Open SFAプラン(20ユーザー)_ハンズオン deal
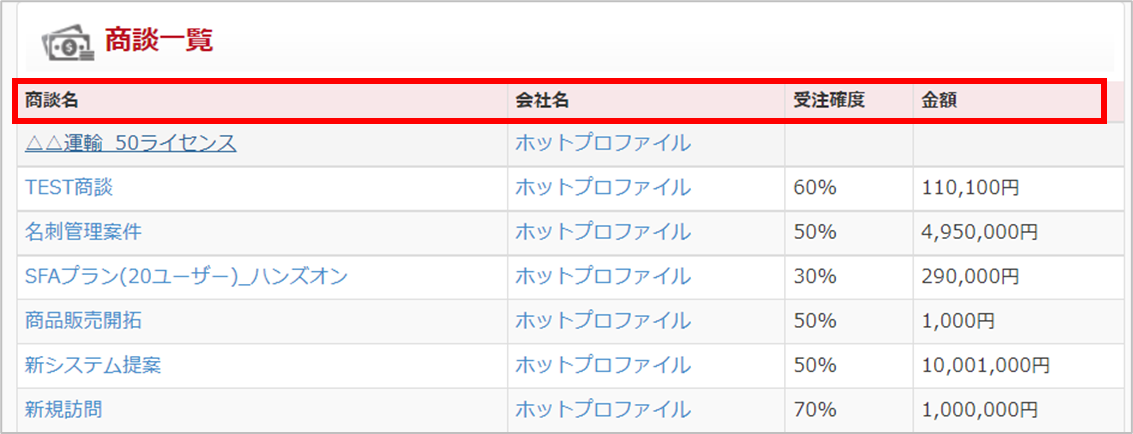Viewport: 1133px width, 434px height. [186, 276]
